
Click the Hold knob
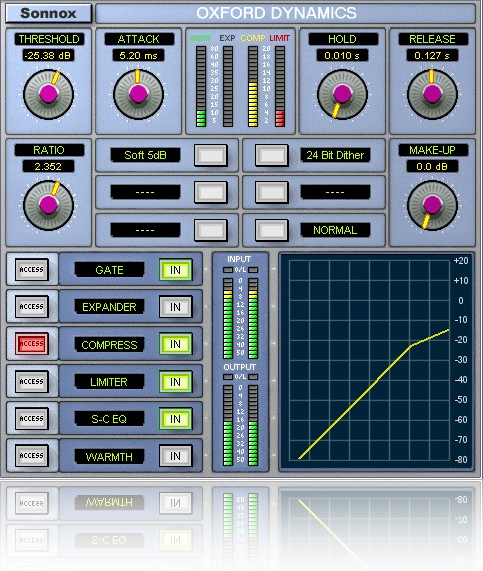pyautogui.click(x=342, y=94)
